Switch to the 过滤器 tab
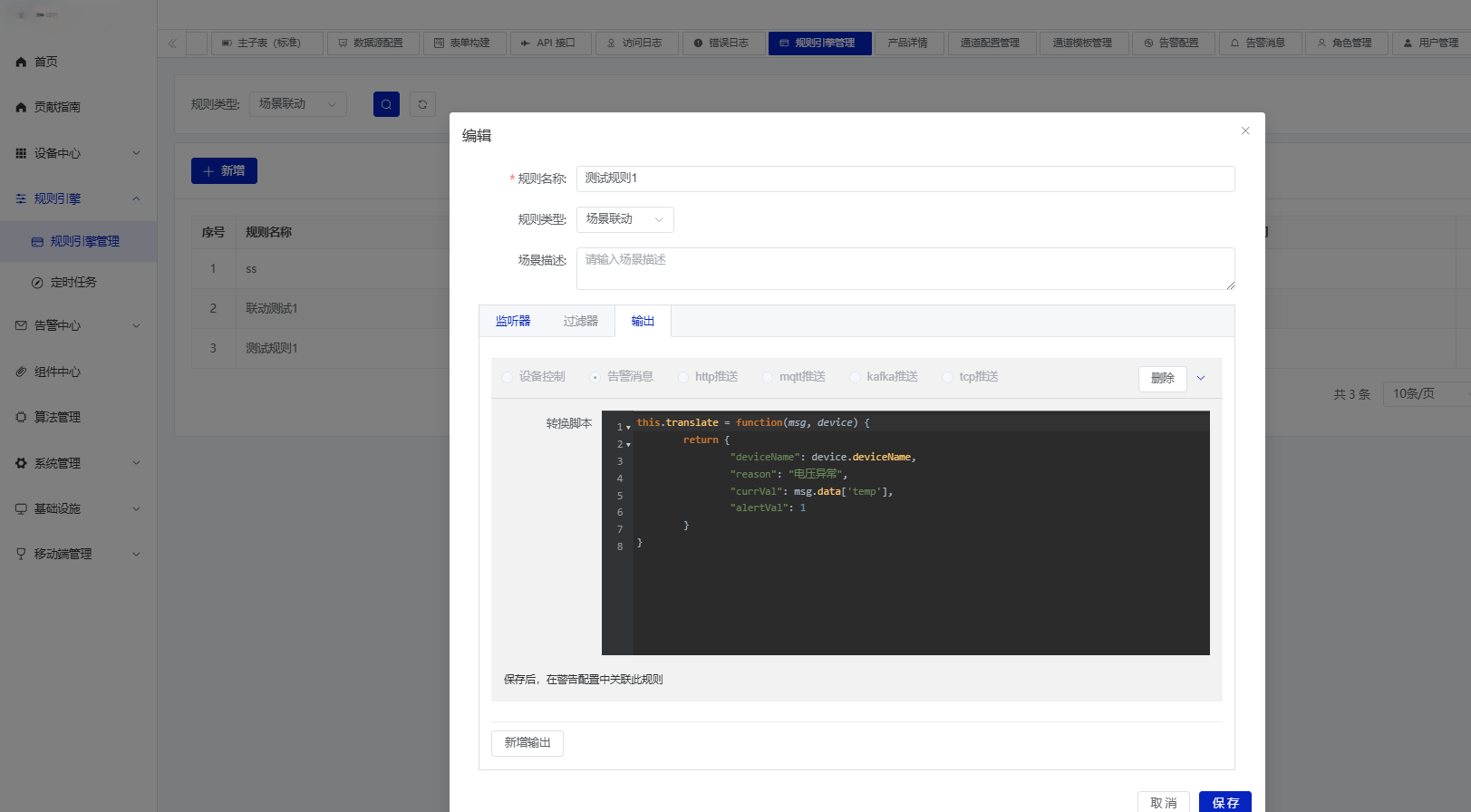 coord(581,321)
